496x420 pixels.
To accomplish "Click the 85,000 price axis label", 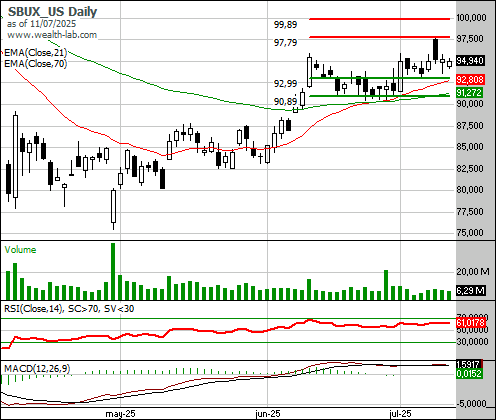I will (x=469, y=147).
